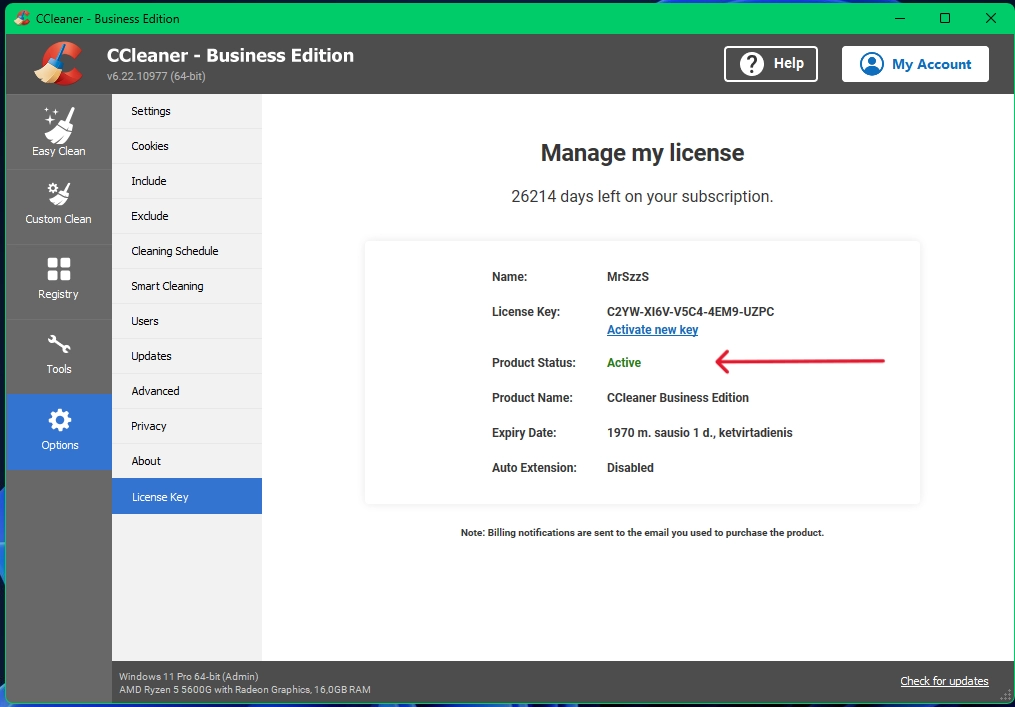1015x707 pixels.
Task: Open the Cookies options page
Action: [187, 146]
